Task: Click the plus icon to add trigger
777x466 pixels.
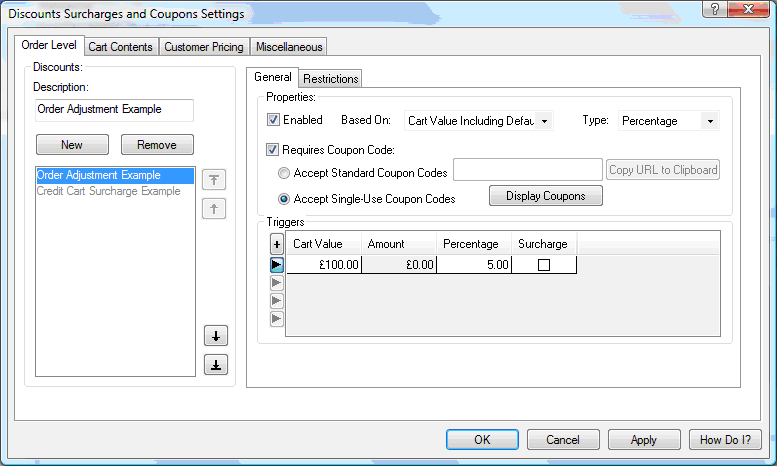Action: 277,244
